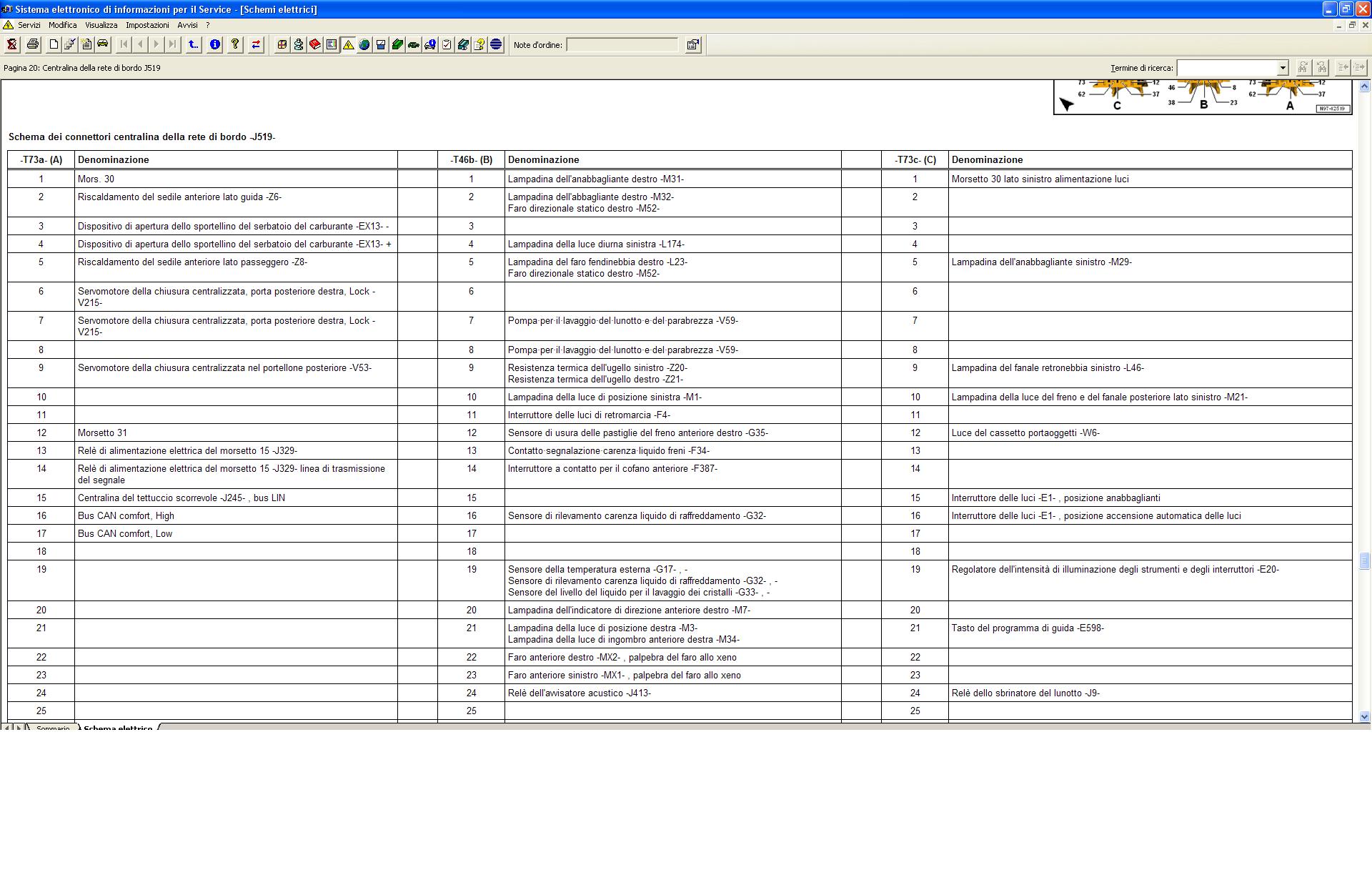Click the indent right arrow search icon
The height and width of the screenshot is (875, 1372).
click(1359, 67)
